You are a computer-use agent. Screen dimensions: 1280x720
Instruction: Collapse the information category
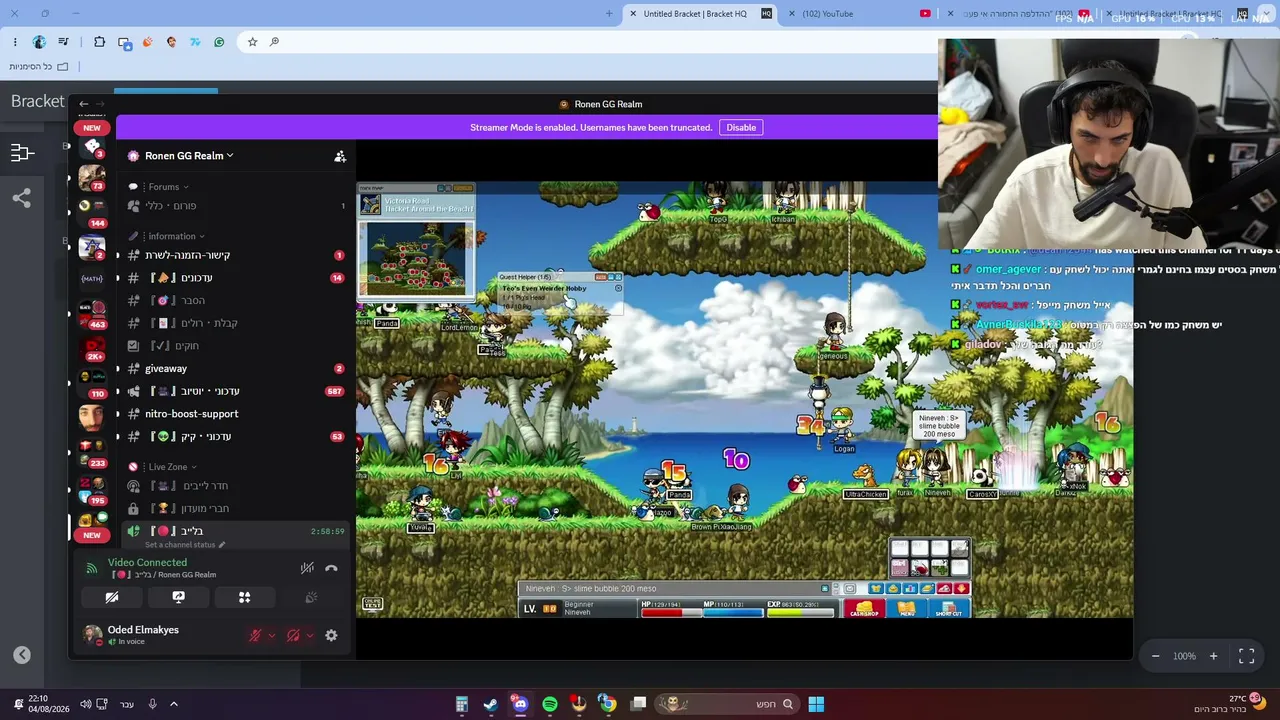176,236
